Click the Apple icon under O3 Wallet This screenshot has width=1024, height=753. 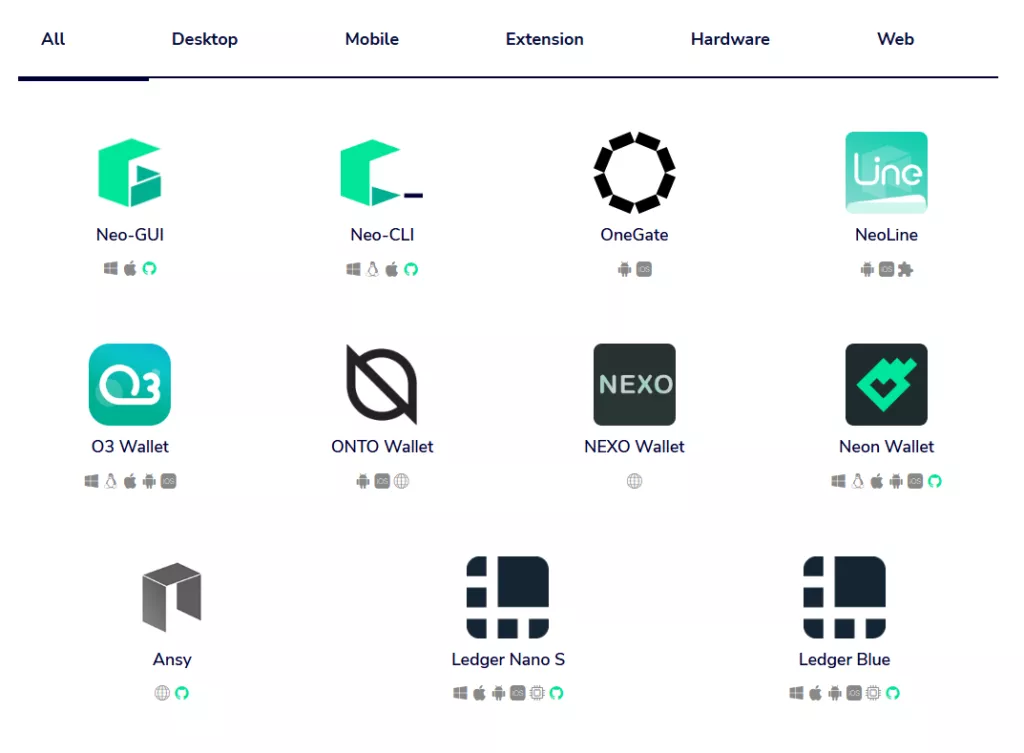coord(130,481)
